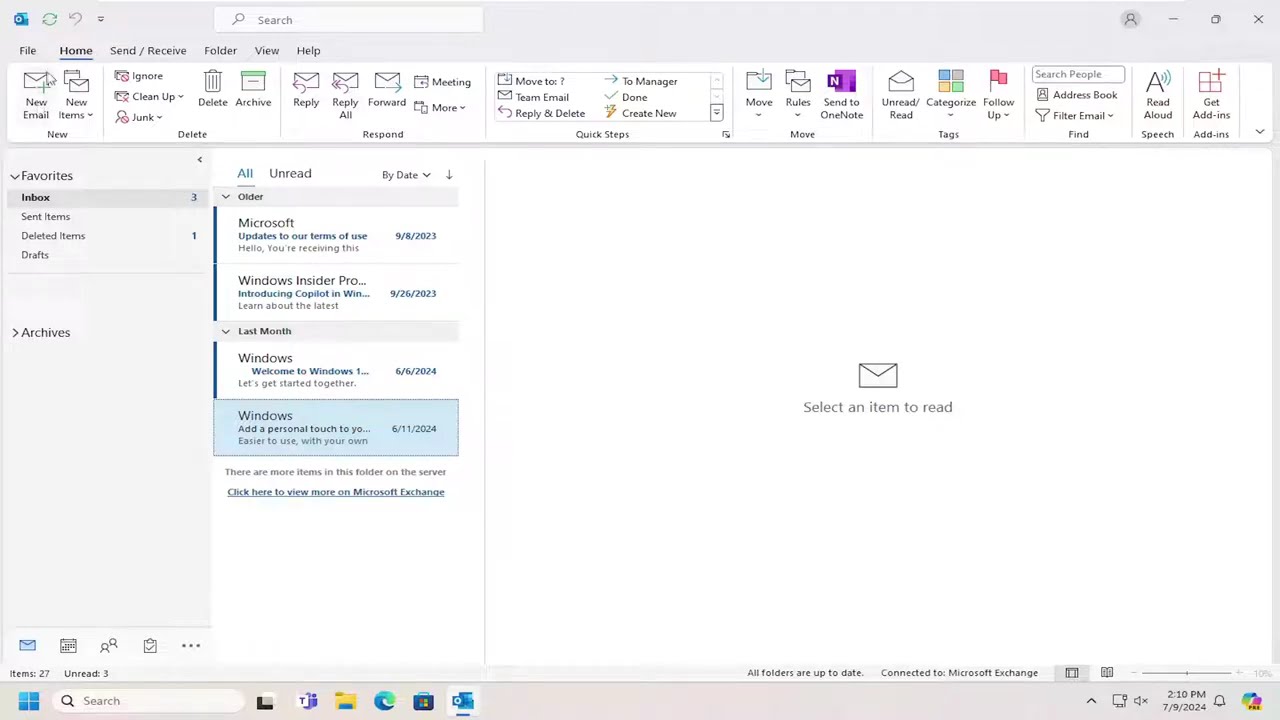Image resolution: width=1280 pixels, height=720 pixels.
Task: Open Customize Quick Access Toolbar dropdown
Action: tap(100, 19)
